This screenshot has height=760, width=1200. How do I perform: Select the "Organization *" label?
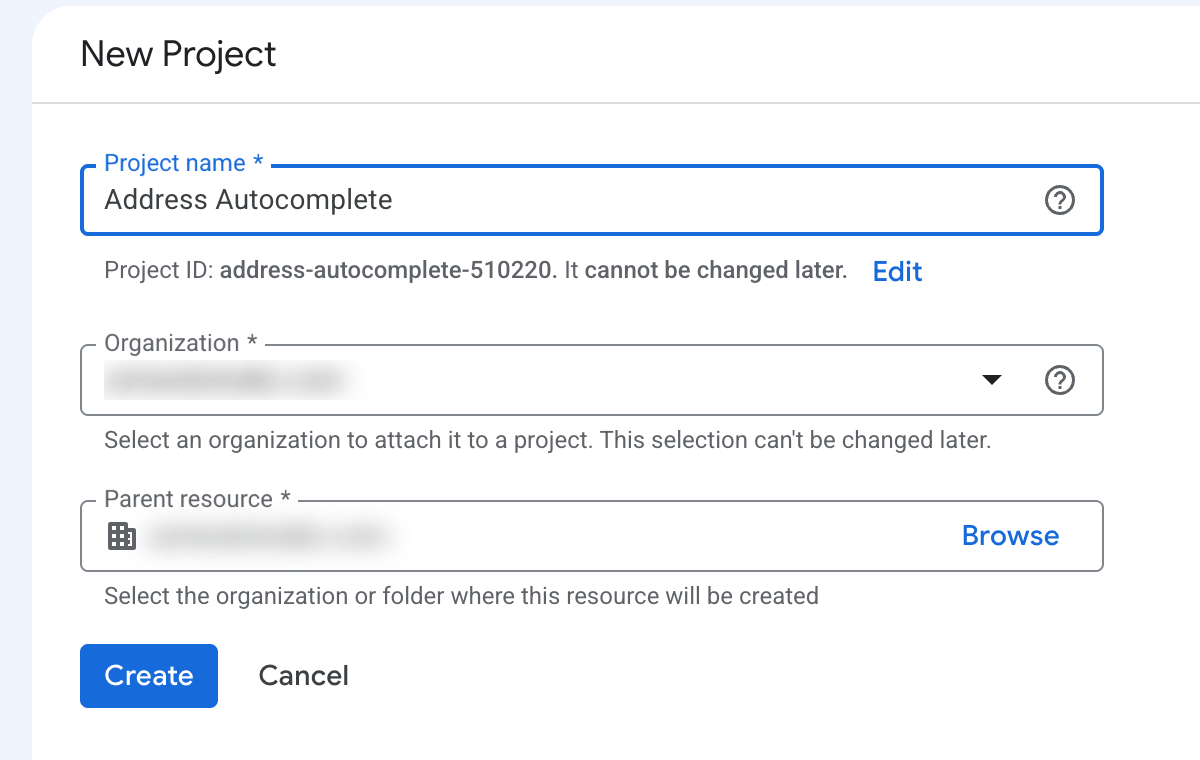point(181,343)
